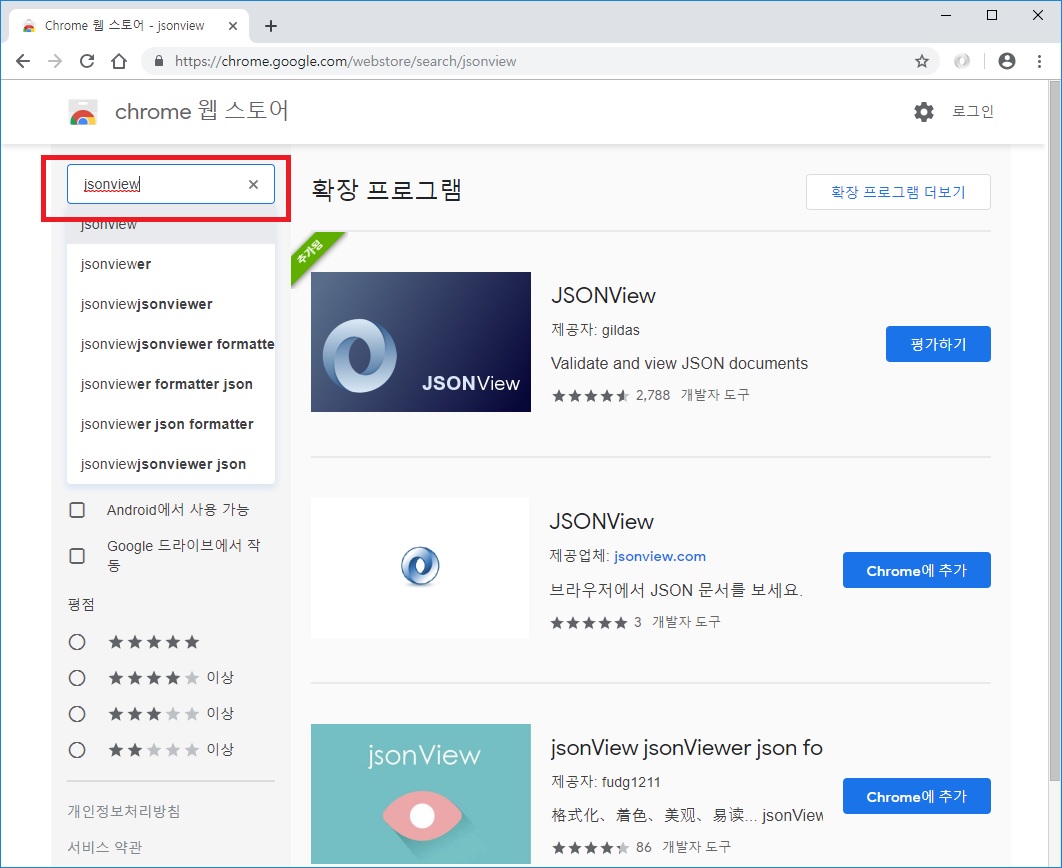Add fudg1211 jsonView with 'Chrome에 추가'

point(916,796)
